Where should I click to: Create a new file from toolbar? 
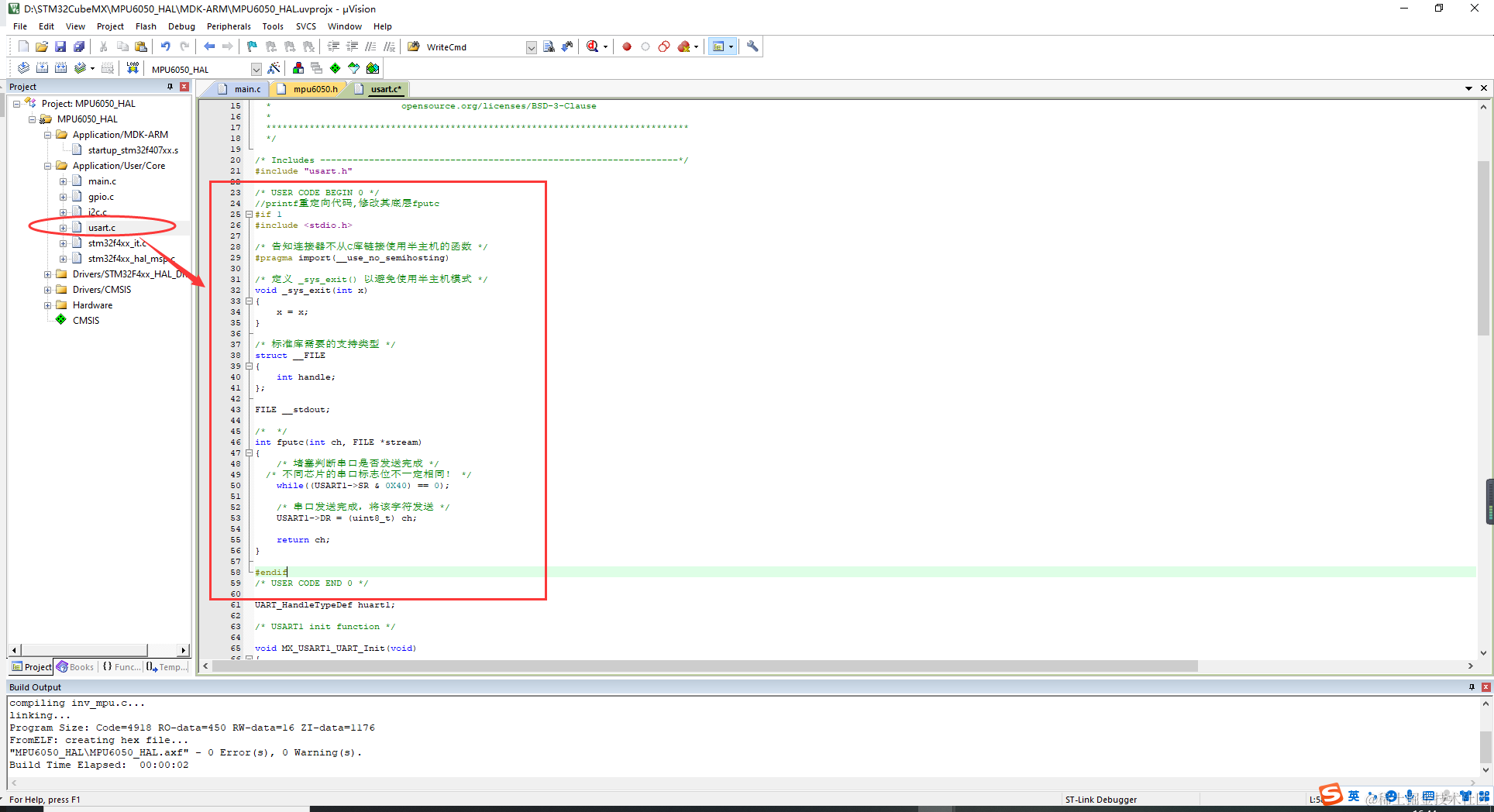tap(23, 46)
